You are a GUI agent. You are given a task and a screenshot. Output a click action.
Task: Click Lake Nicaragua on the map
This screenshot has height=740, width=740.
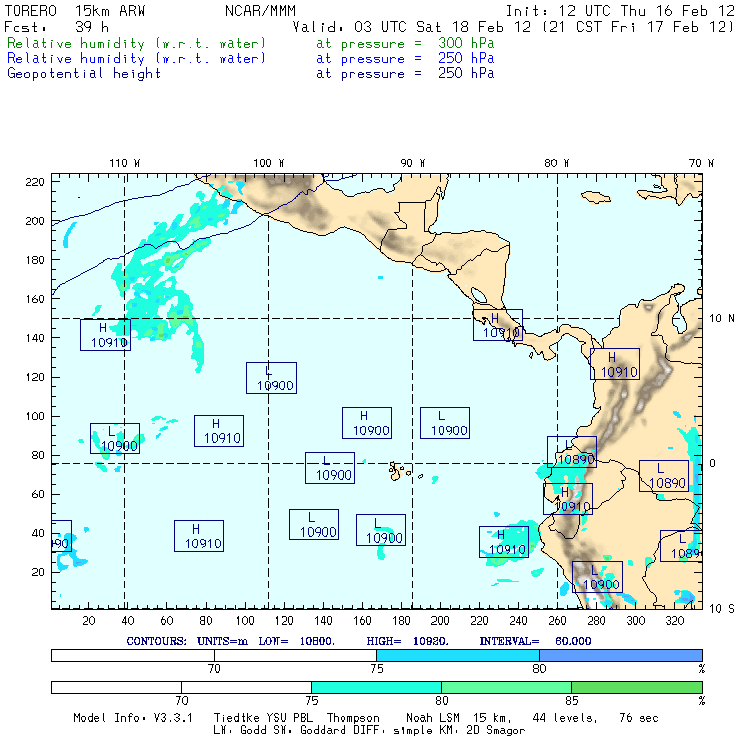(x=479, y=295)
